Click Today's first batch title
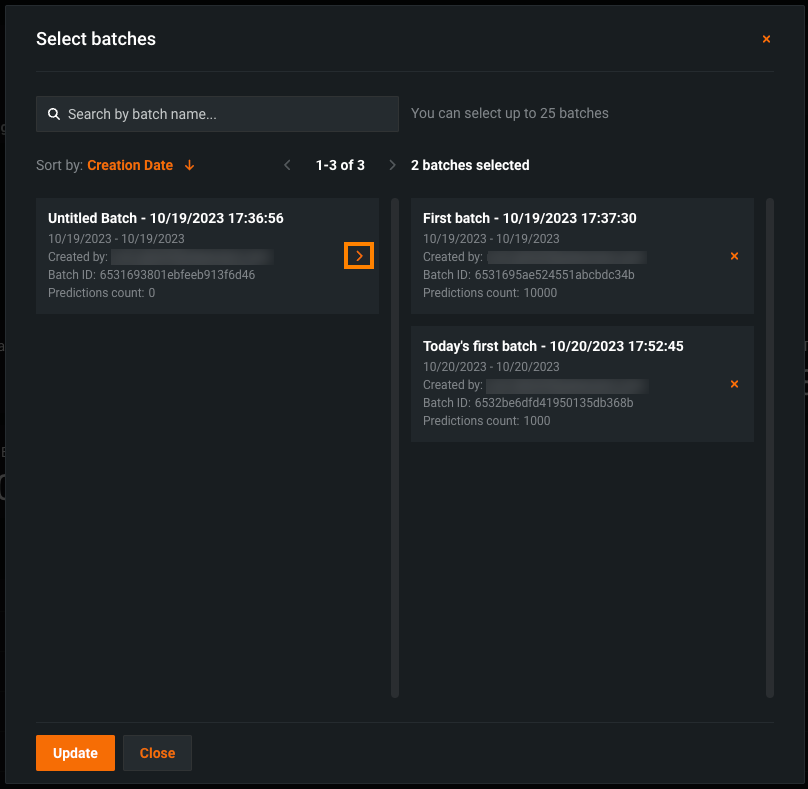Screen dimensions: 808x789 [553, 346]
